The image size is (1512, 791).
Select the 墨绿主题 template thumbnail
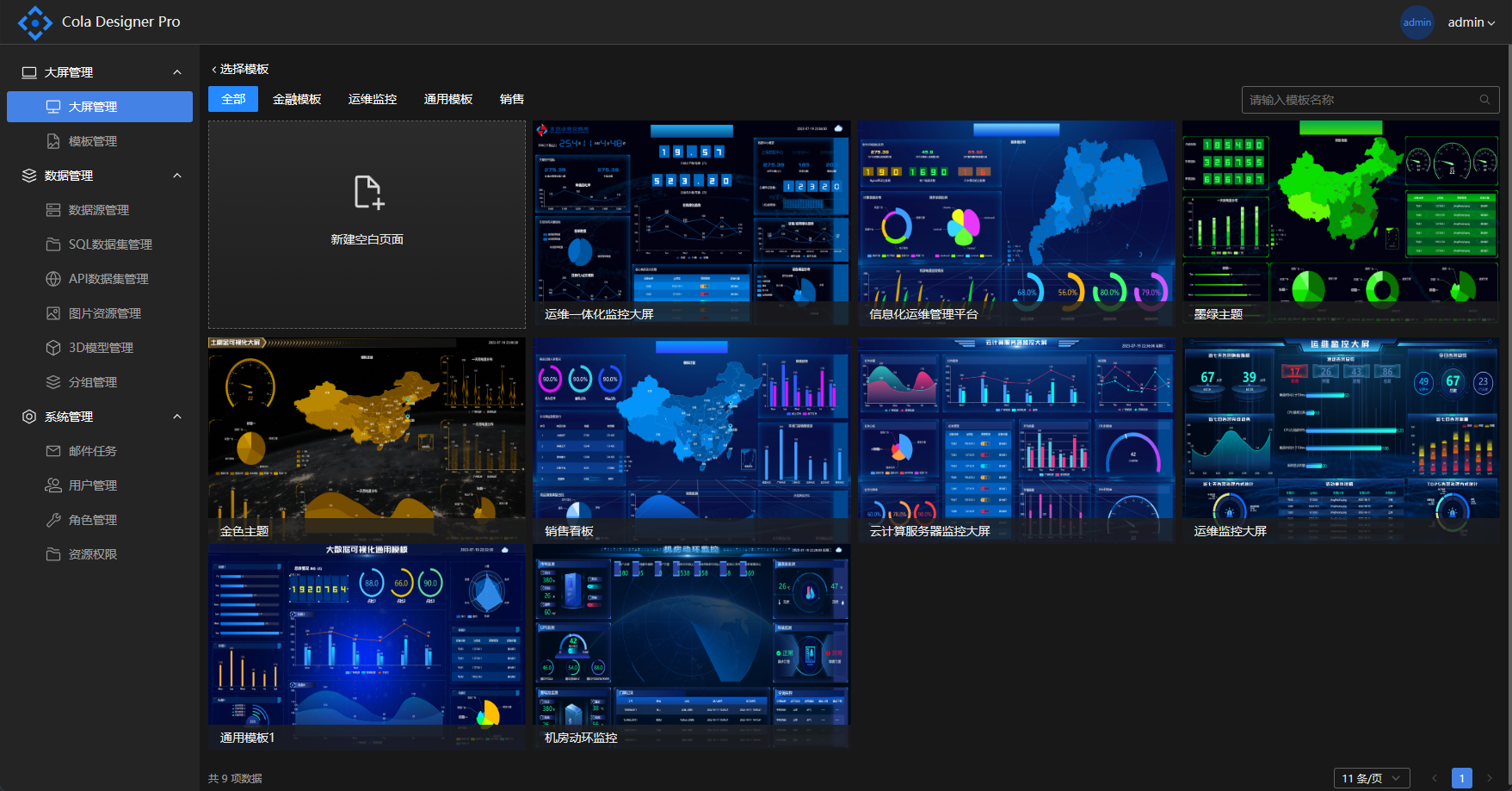1340,222
